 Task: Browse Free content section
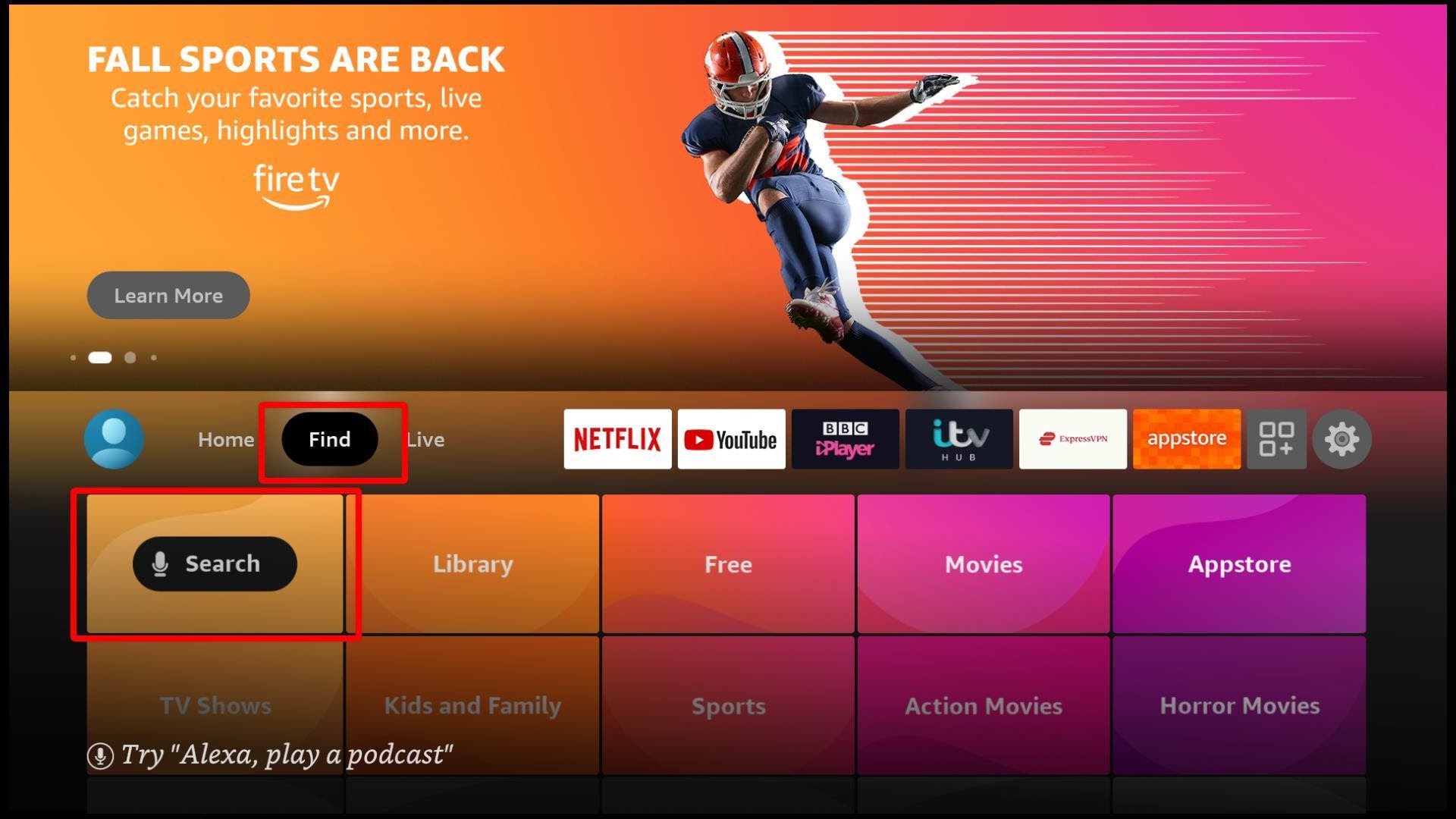click(x=727, y=563)
